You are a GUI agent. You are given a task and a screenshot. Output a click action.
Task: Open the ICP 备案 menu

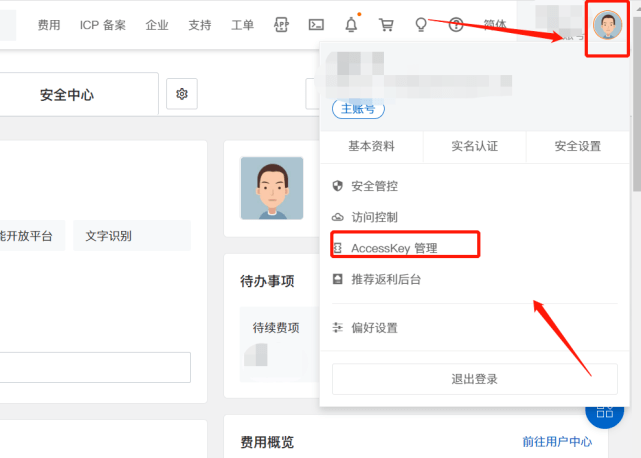[x=103, y=25]
